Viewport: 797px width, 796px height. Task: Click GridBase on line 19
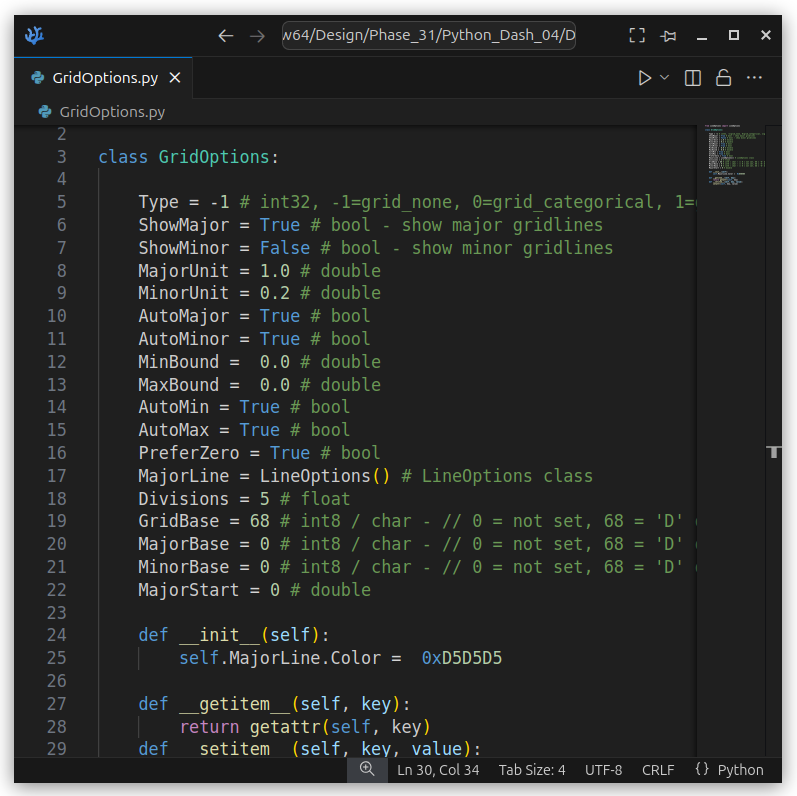pos(179,522)
